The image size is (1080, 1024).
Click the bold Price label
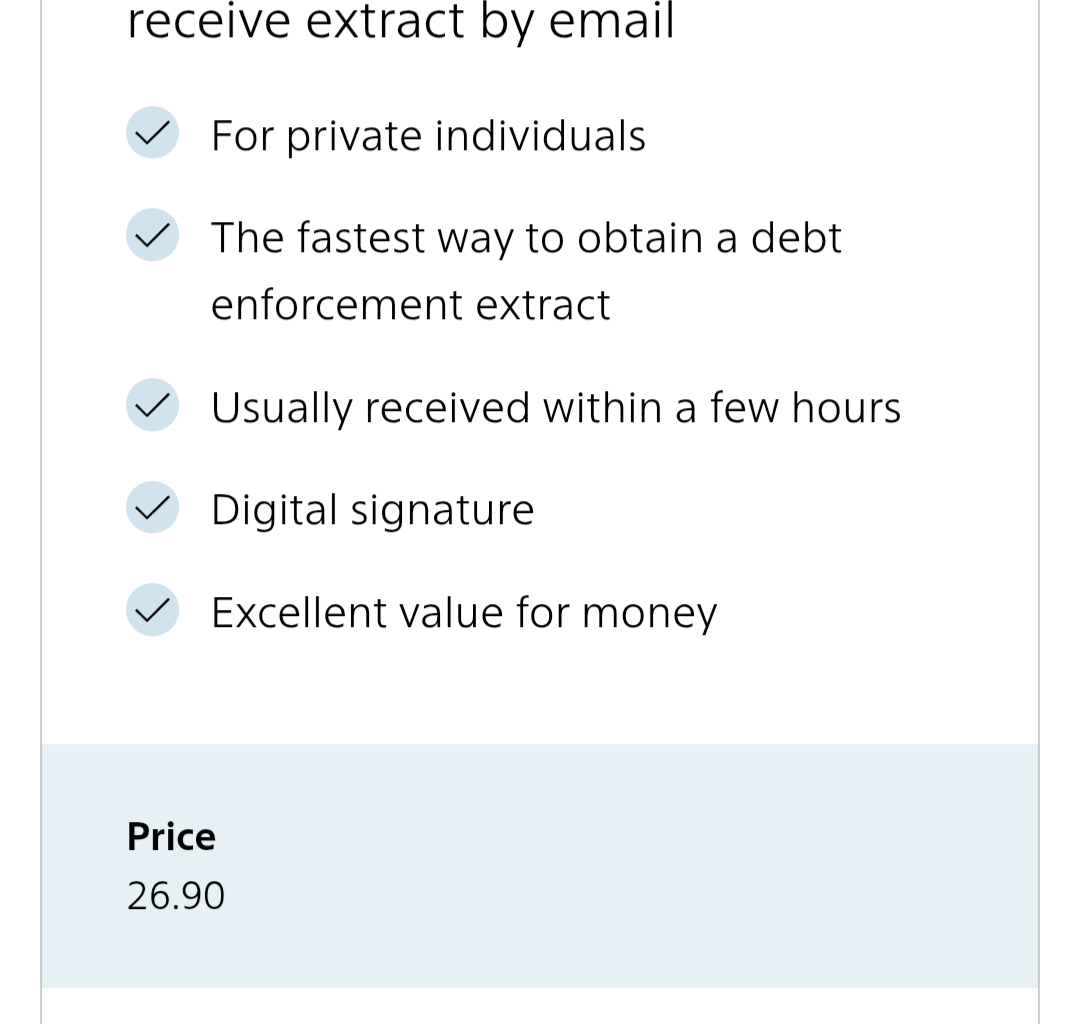pyautogui.click(x=171, y=836)
